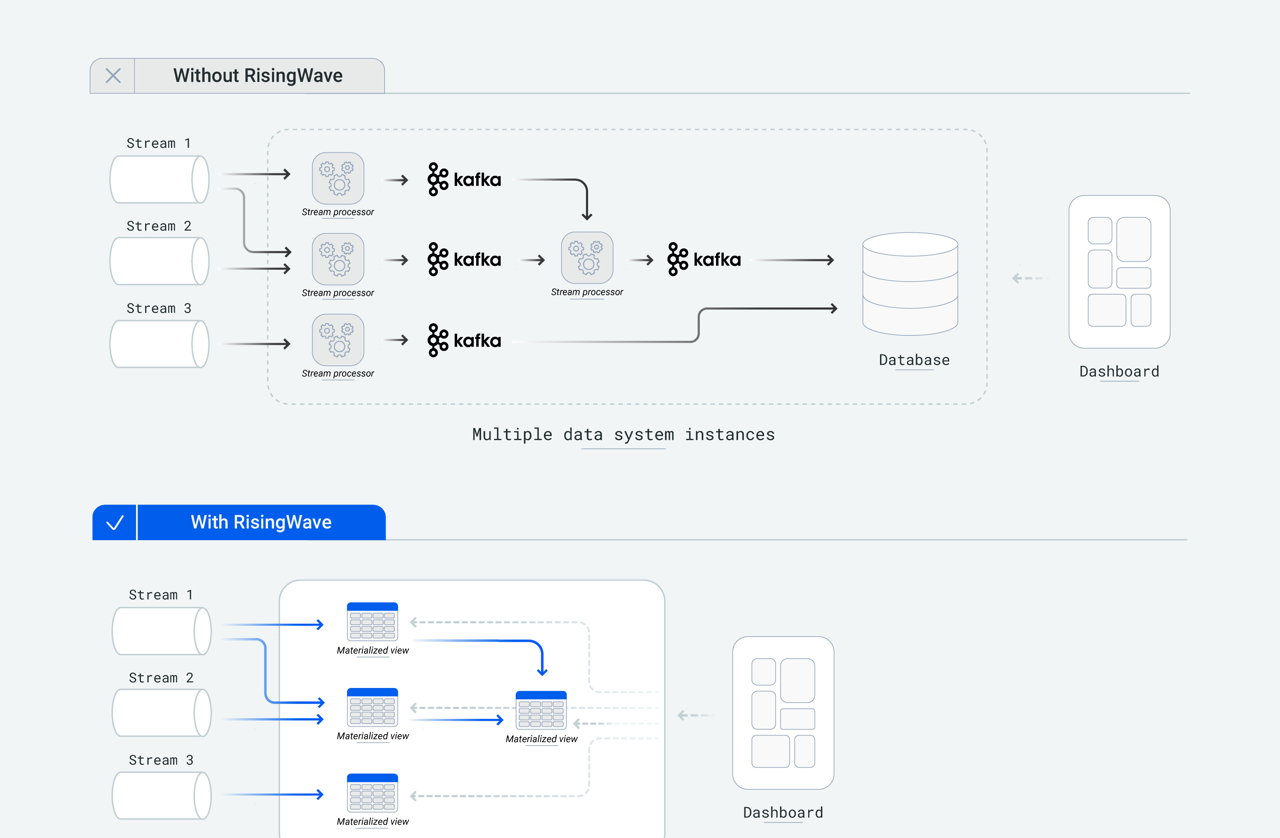Click "Stream processor" caption under the merging processor
Viewport: 1280px width, 838px height.
pos(587,292)
